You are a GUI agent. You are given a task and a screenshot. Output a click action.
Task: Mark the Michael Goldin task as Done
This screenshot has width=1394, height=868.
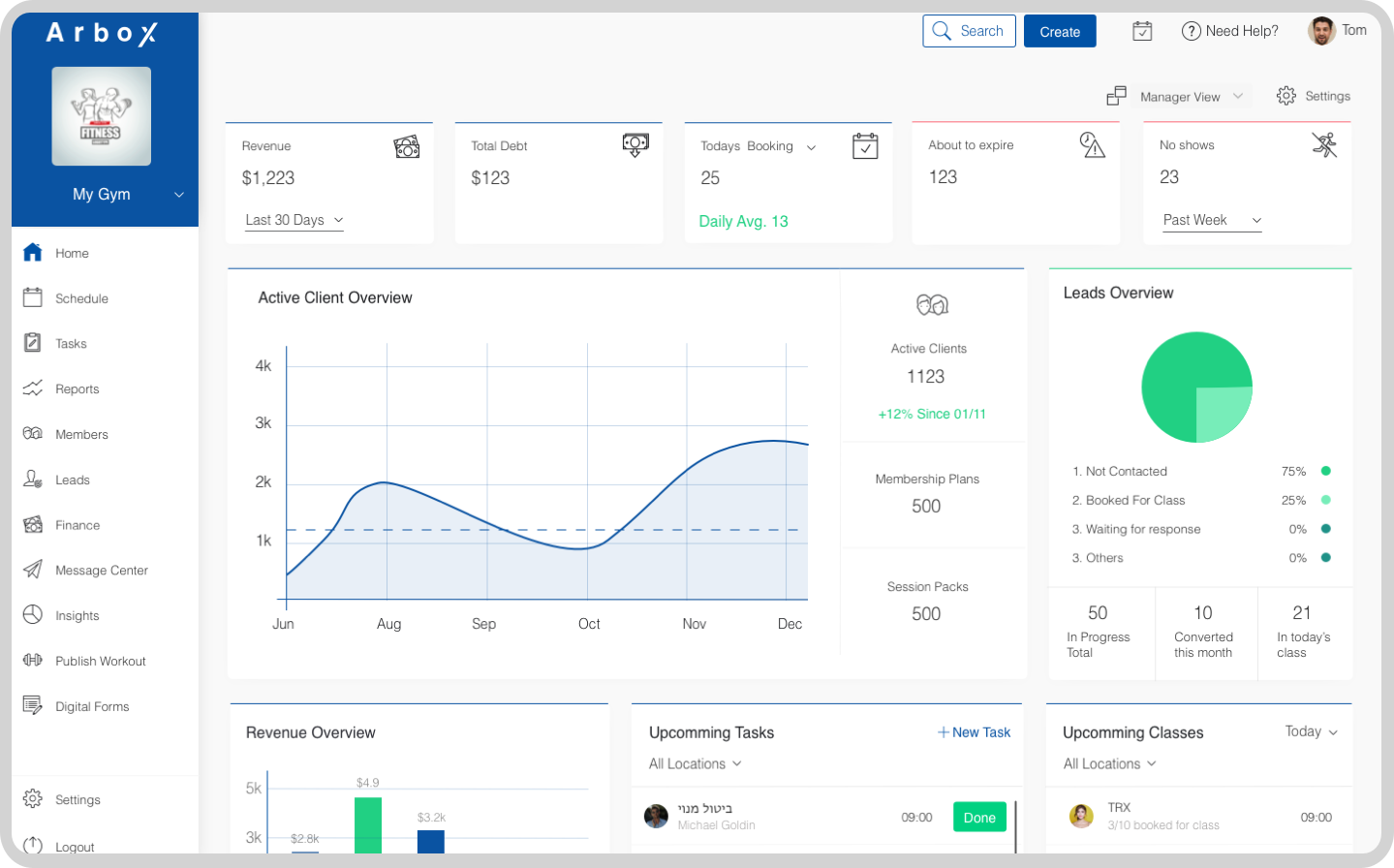(979, 817)
